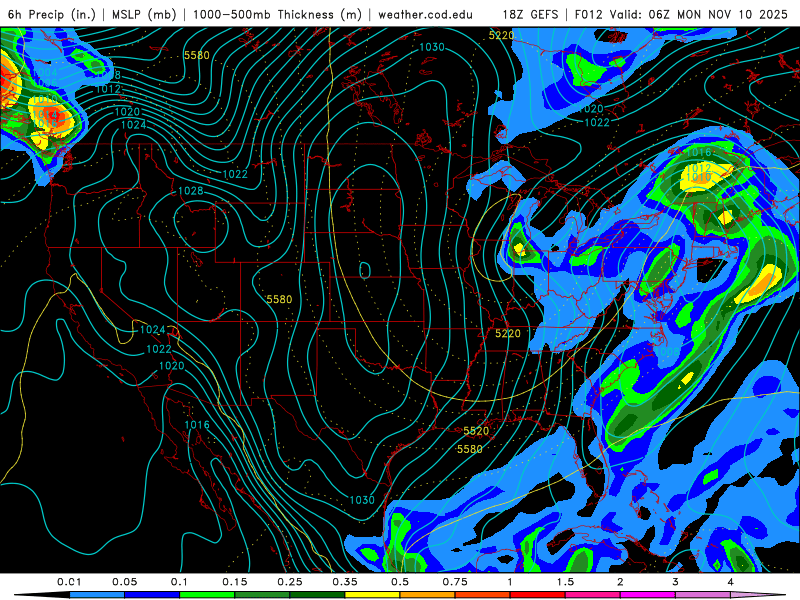Click the legend value '3'

[676, 582]
